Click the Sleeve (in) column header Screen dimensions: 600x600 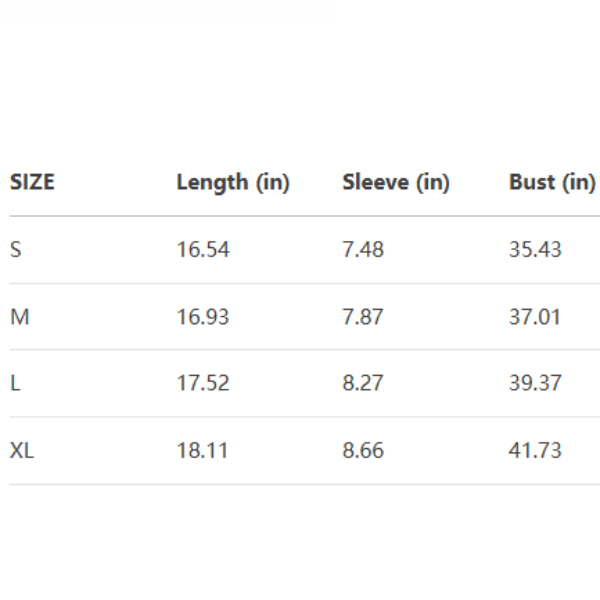(396, 182)
